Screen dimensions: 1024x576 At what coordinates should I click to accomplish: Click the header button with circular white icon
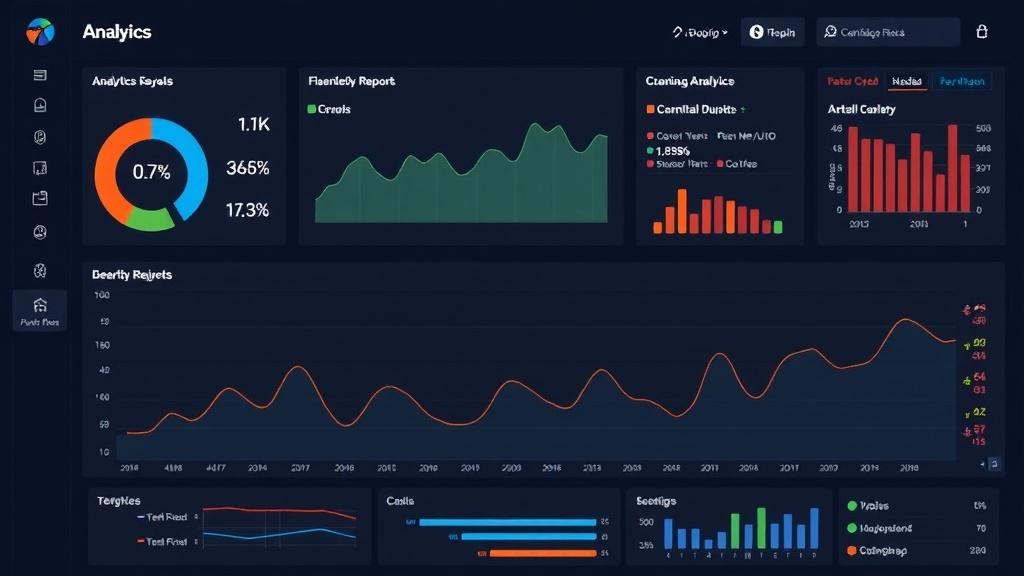773,32
